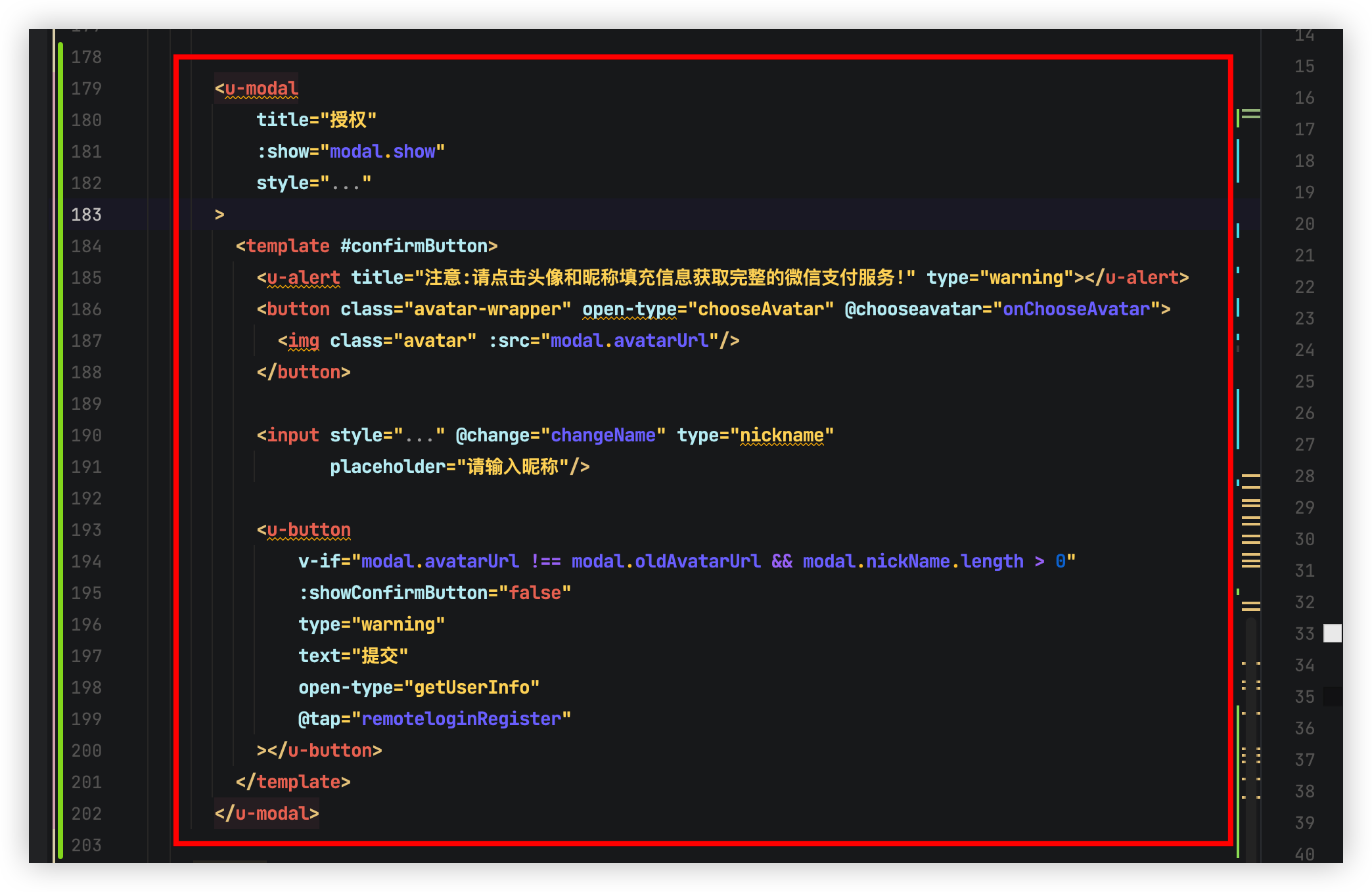
Task: Click the underlined u-alert tag name
Action: [x=304, y=278]
